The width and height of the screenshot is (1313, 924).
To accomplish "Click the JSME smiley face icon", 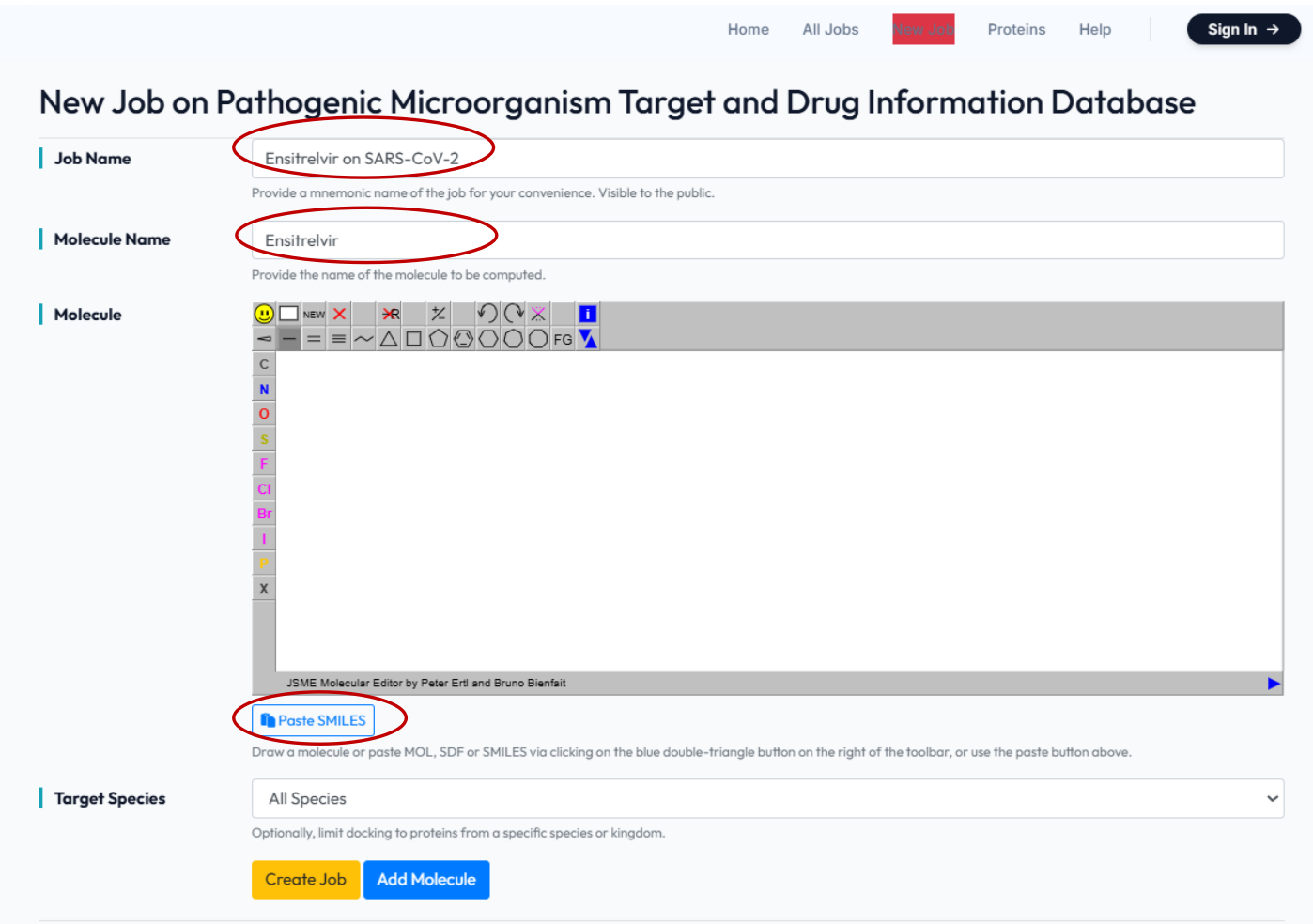I will coord(264,314).
